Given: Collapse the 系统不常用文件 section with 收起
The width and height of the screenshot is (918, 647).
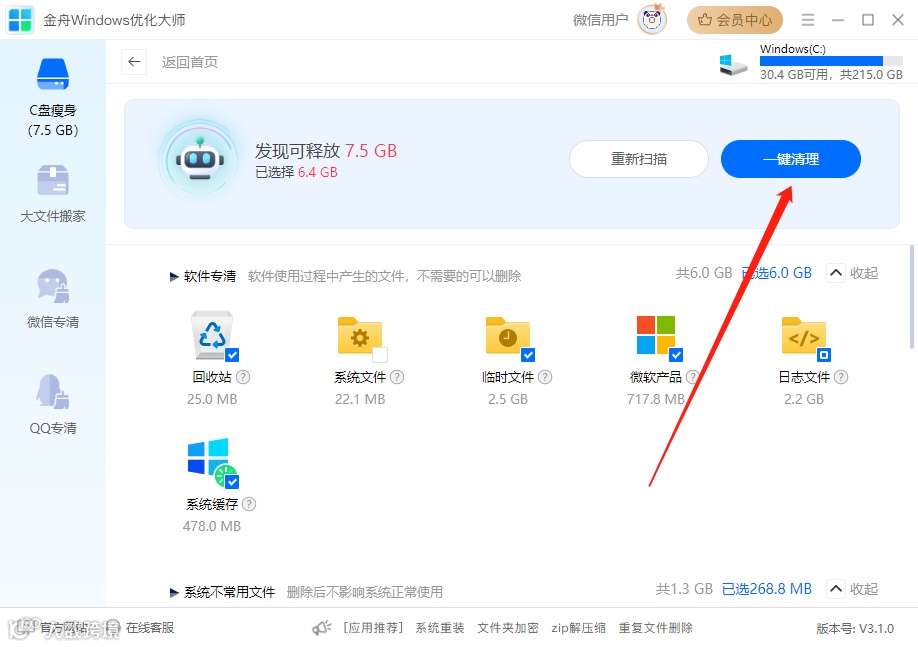Looking at the screenshot, I should click(852, 589).
